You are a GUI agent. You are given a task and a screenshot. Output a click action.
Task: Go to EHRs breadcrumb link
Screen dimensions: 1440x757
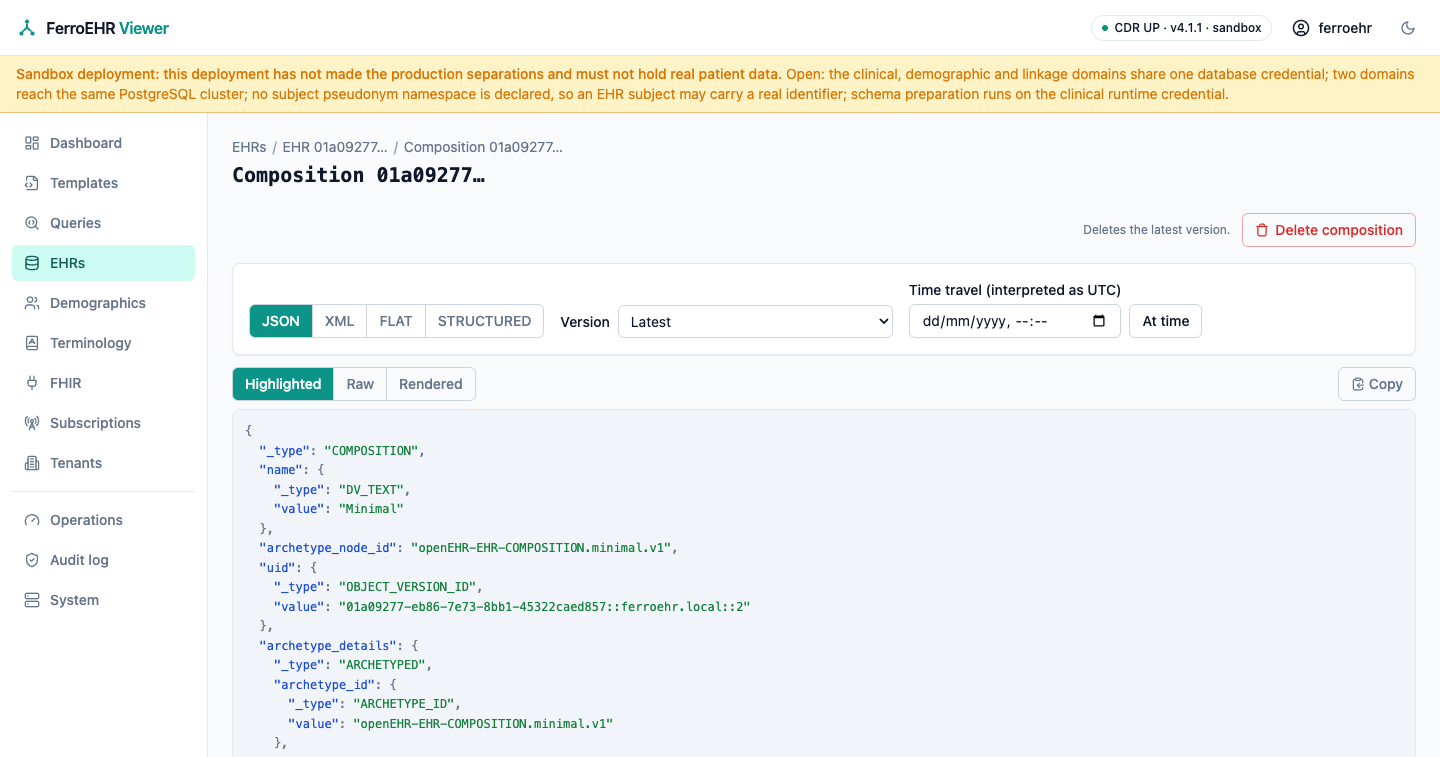249,147
